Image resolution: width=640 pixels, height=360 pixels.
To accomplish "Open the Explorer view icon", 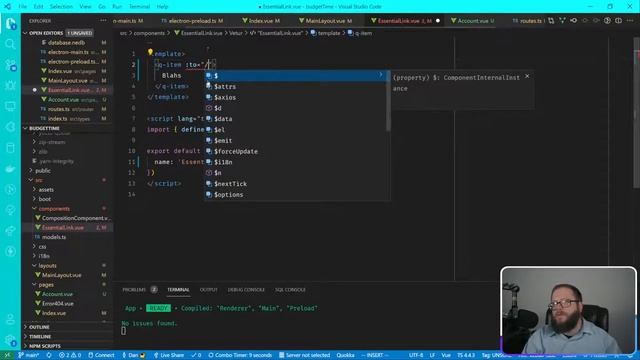I will (x=10, y=23).
